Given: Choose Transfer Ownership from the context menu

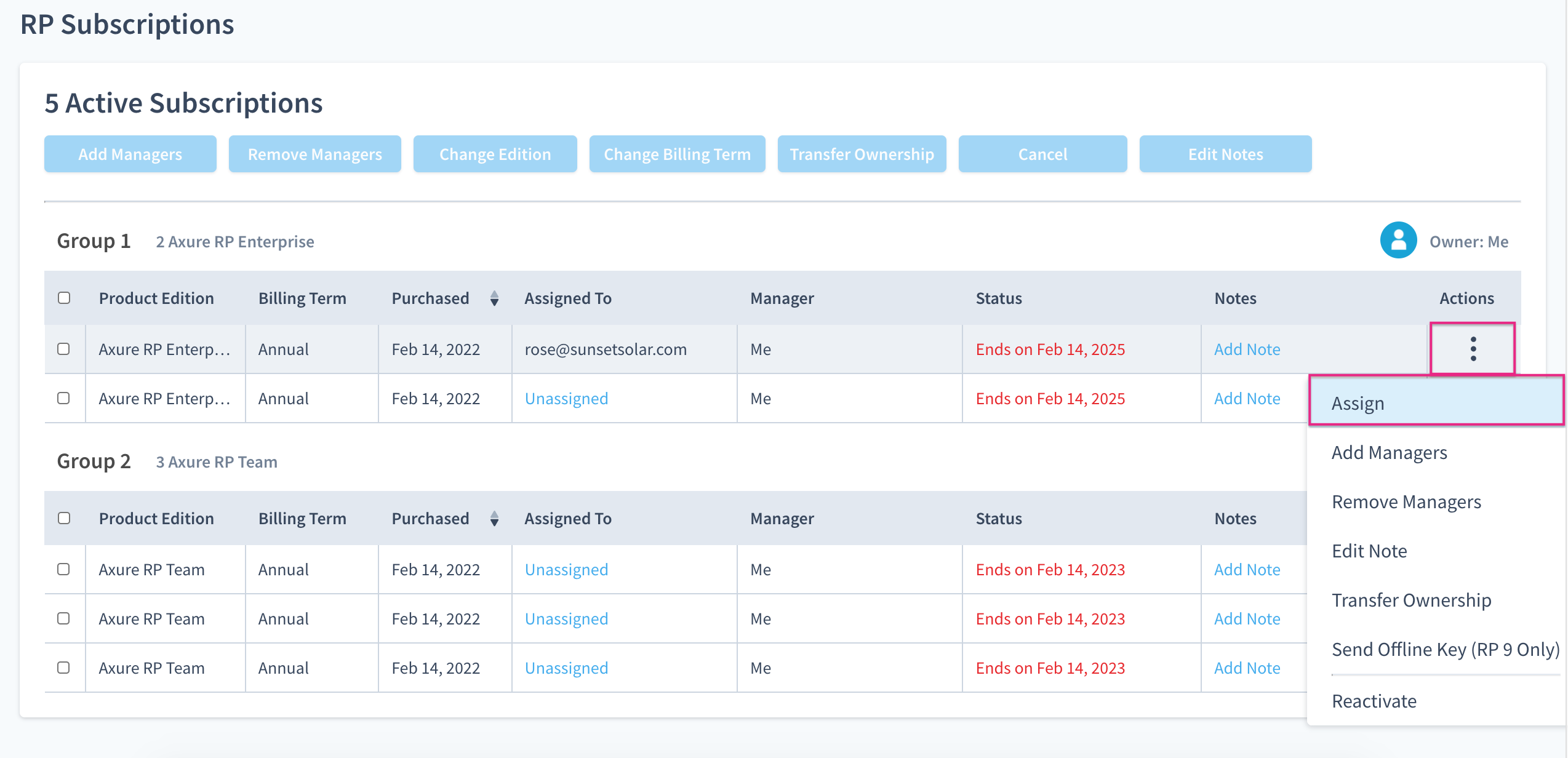Looking at the screenshot, I should point(1412,600).
